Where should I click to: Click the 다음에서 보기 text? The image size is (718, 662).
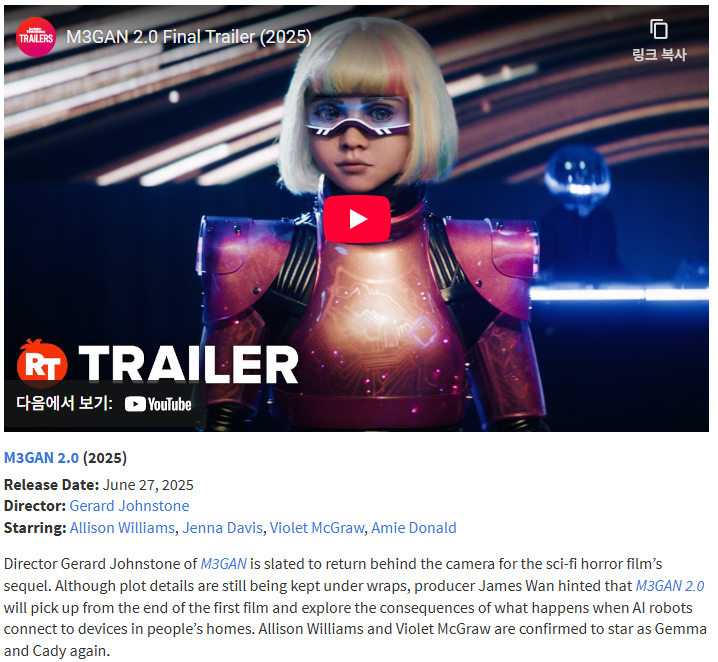coord(64,403)
